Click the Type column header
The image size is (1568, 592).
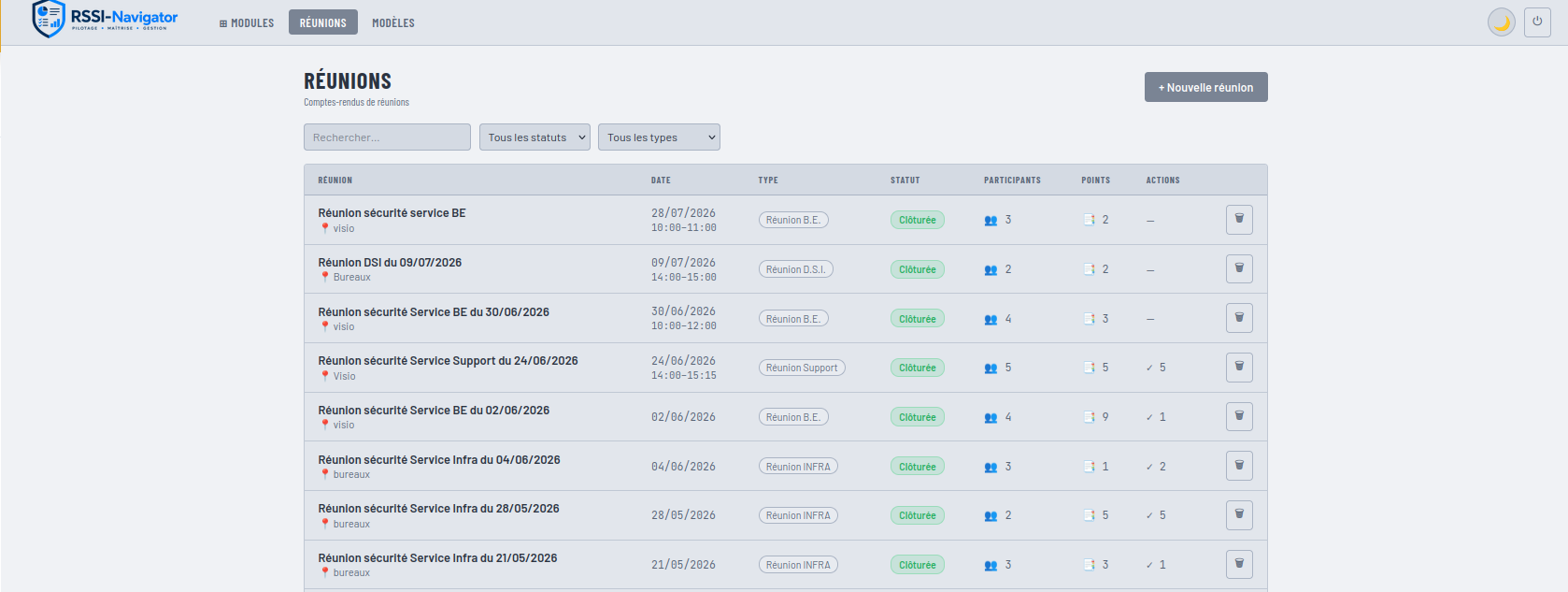(768, 180)
